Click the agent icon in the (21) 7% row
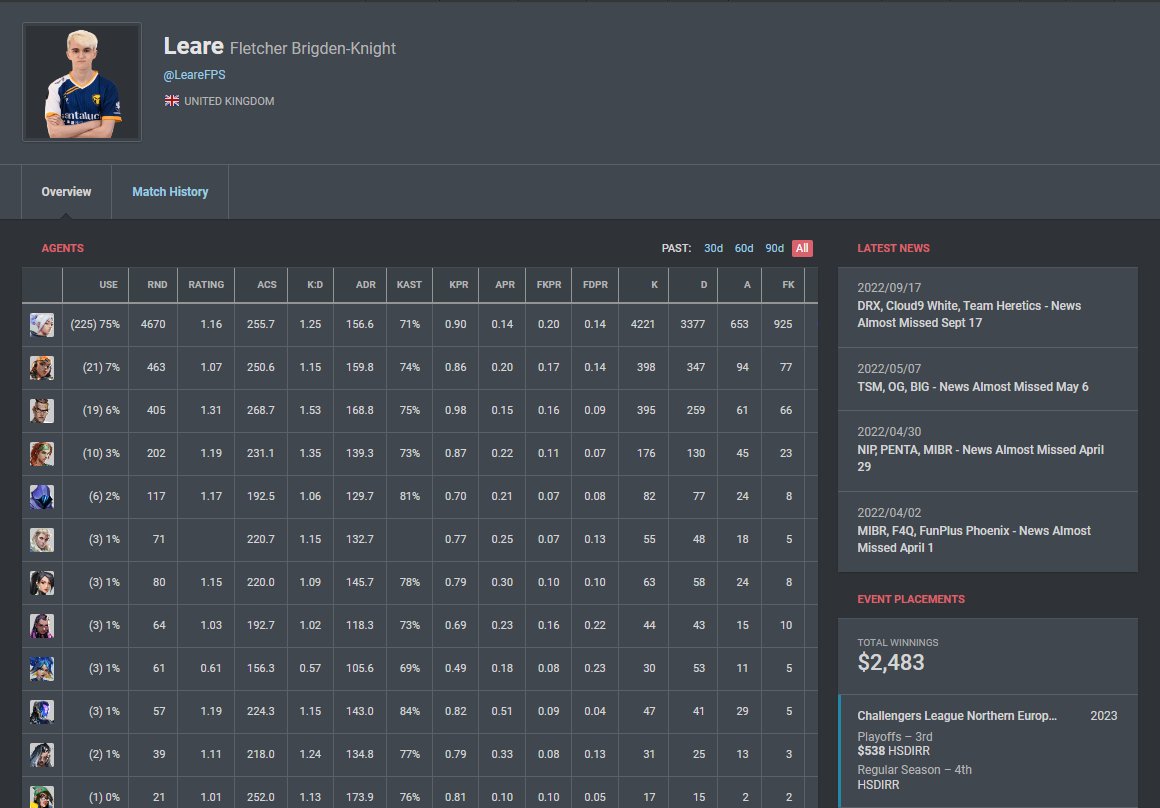This screenshot has height=808, width=1160. 41,368
